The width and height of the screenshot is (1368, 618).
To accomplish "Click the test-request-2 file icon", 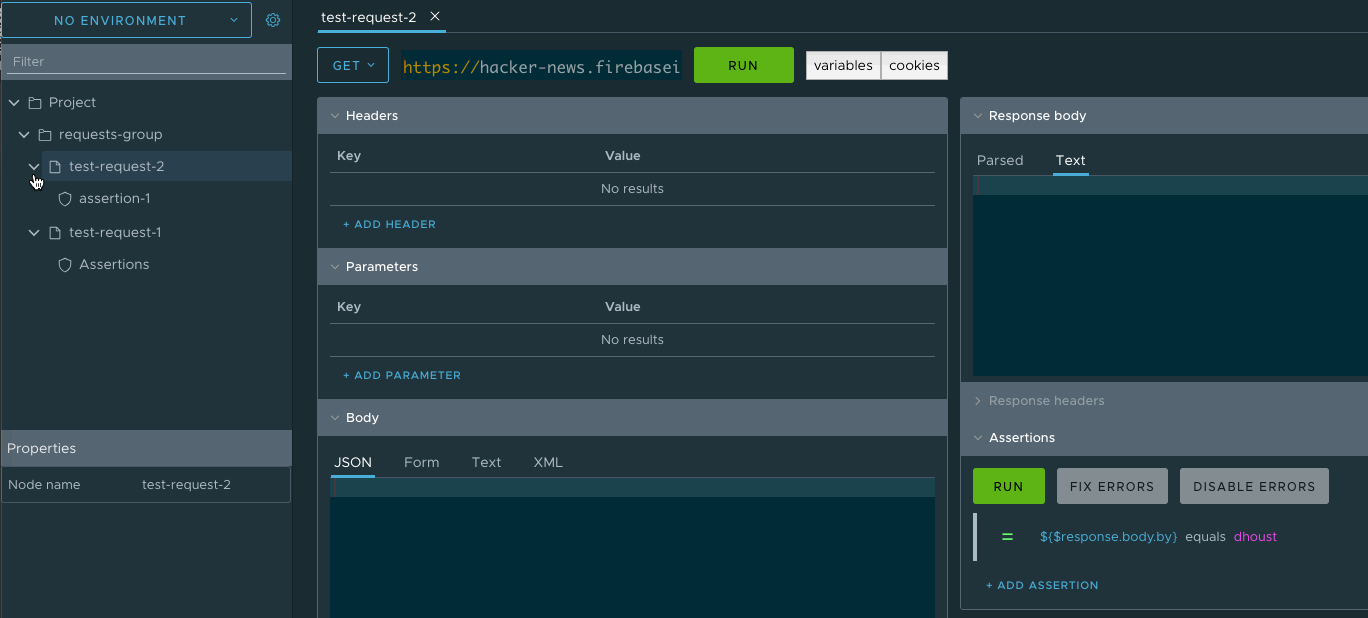I will pos(55,167).
